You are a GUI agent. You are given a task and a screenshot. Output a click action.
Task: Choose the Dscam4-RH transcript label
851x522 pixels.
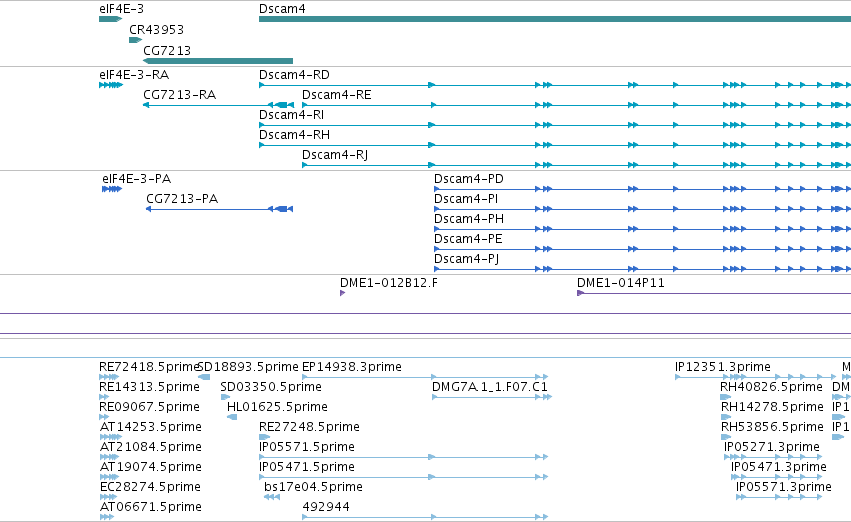pos(294,135)
